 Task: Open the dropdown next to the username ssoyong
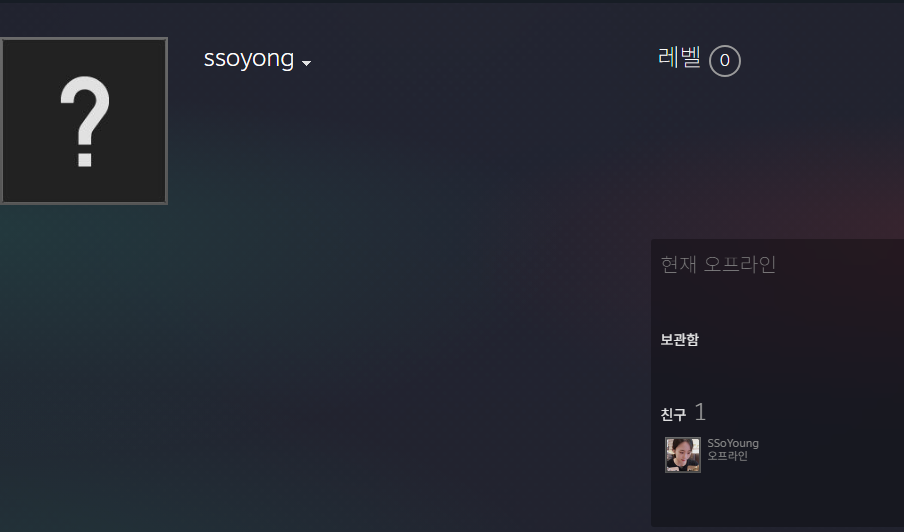[306, 63]
